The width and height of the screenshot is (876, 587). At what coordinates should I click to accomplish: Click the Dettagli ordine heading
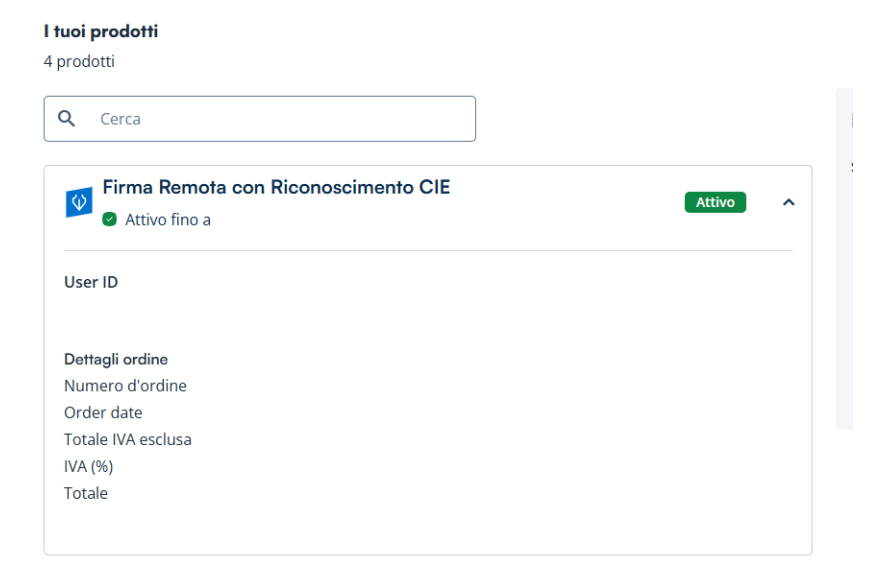click(x=116, y=360)
